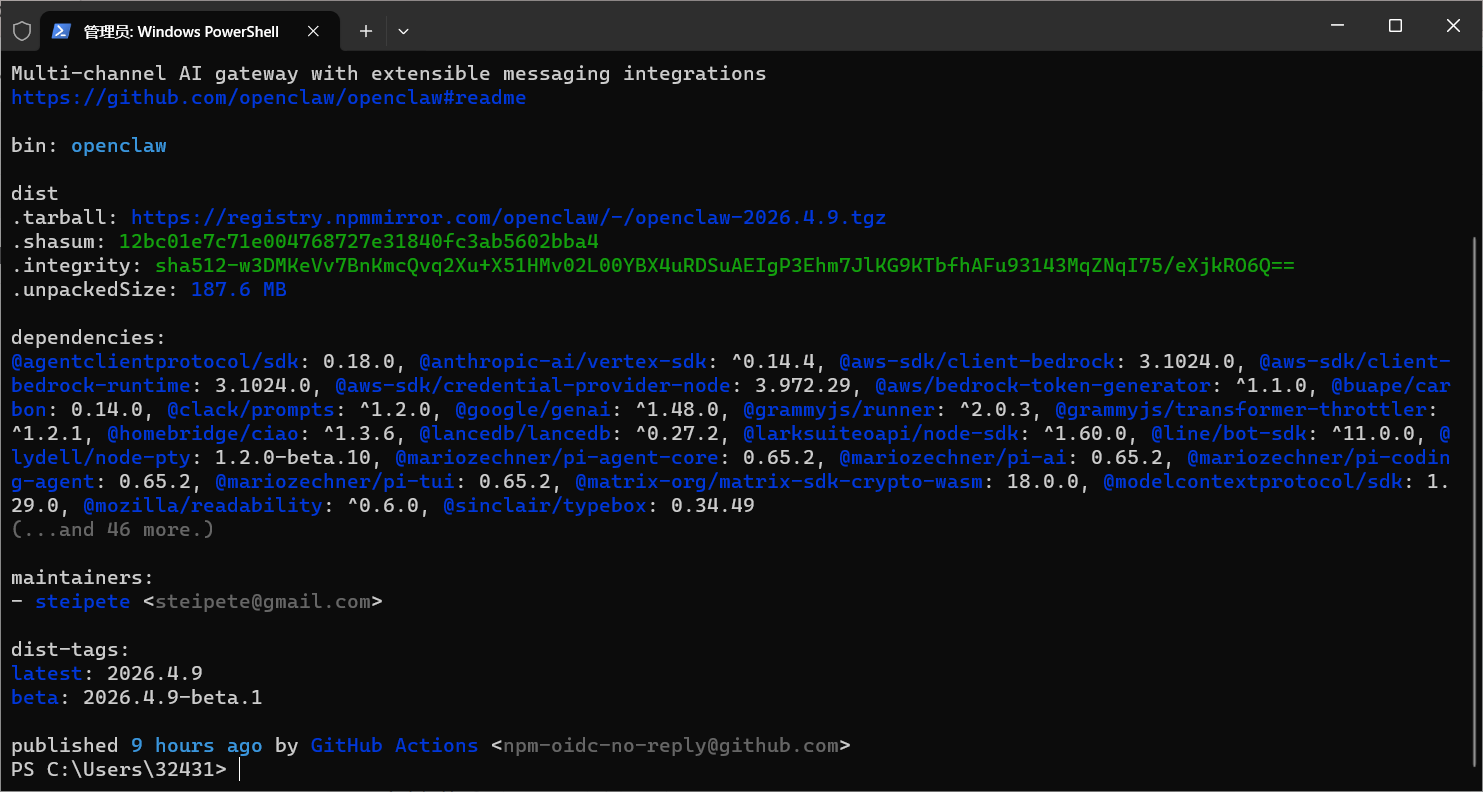Open the openclaw-2026.4.9.tgz tarball URL

click(508, 218)
